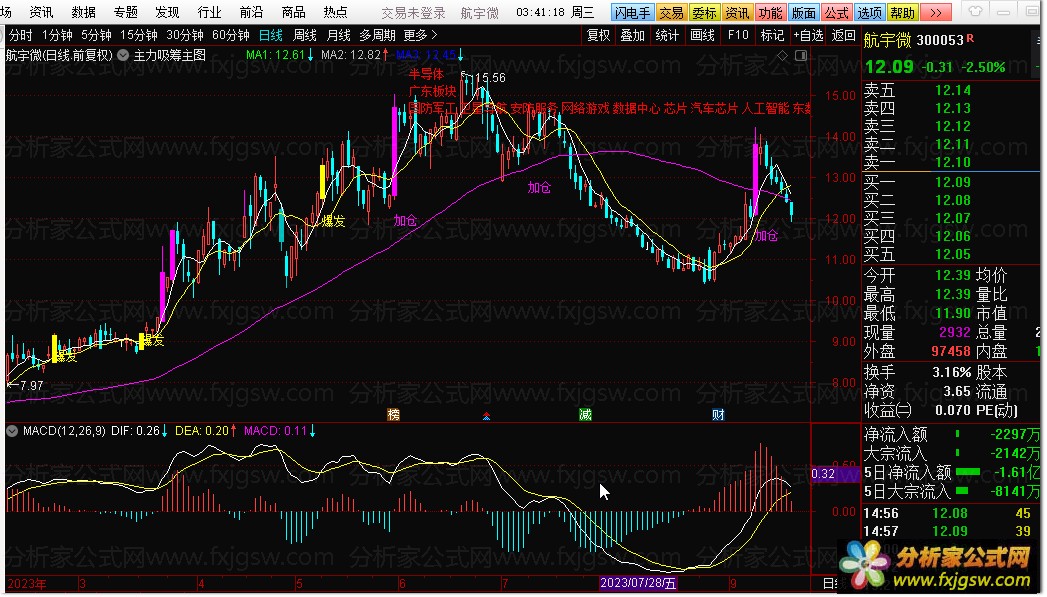Click the 交易 toolbar button

670,13
